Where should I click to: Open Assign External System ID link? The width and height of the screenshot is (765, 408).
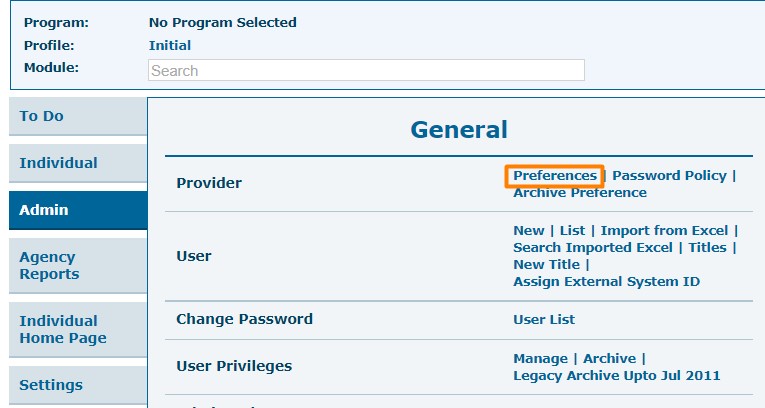point(606,282)
